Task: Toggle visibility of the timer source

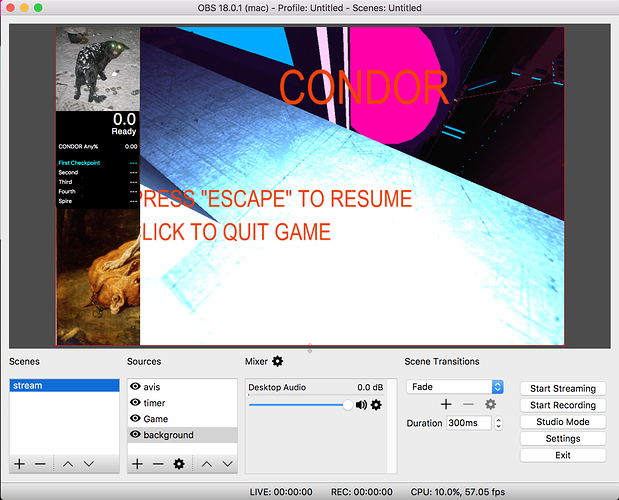Action: point(136,402)
